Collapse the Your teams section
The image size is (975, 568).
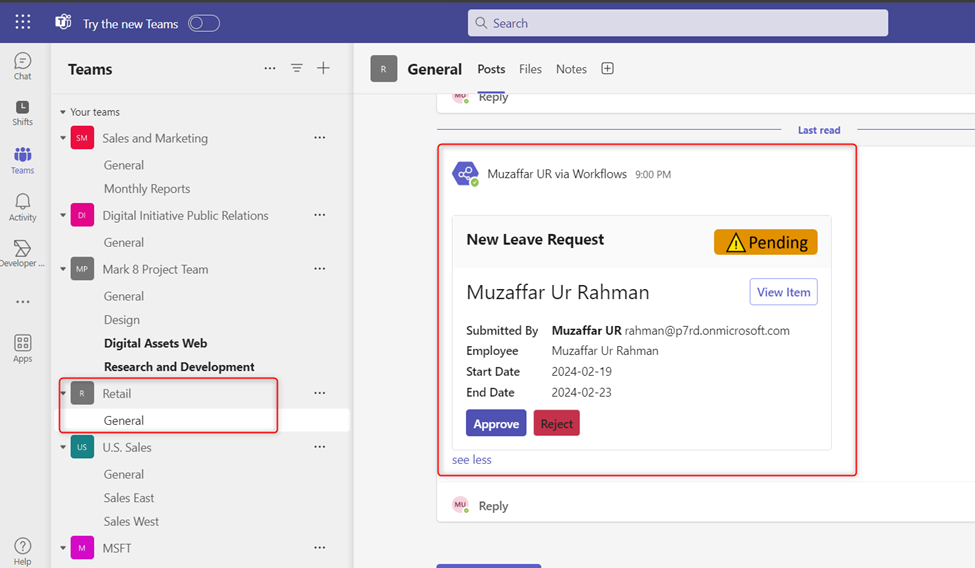point(63,112)
